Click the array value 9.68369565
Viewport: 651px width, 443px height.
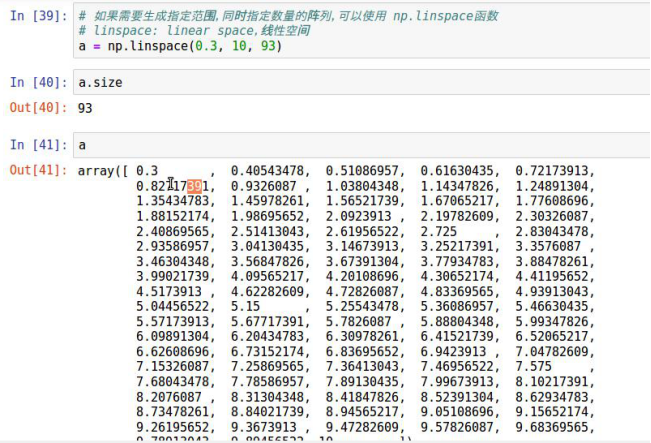tap(552, 427)
